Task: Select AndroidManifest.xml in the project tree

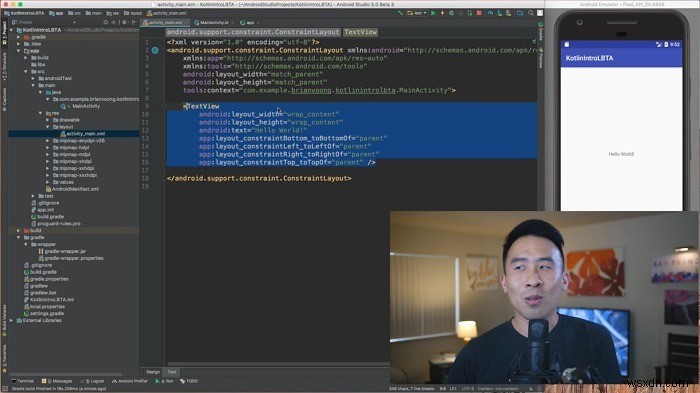Action: click(x=75, y=189)
